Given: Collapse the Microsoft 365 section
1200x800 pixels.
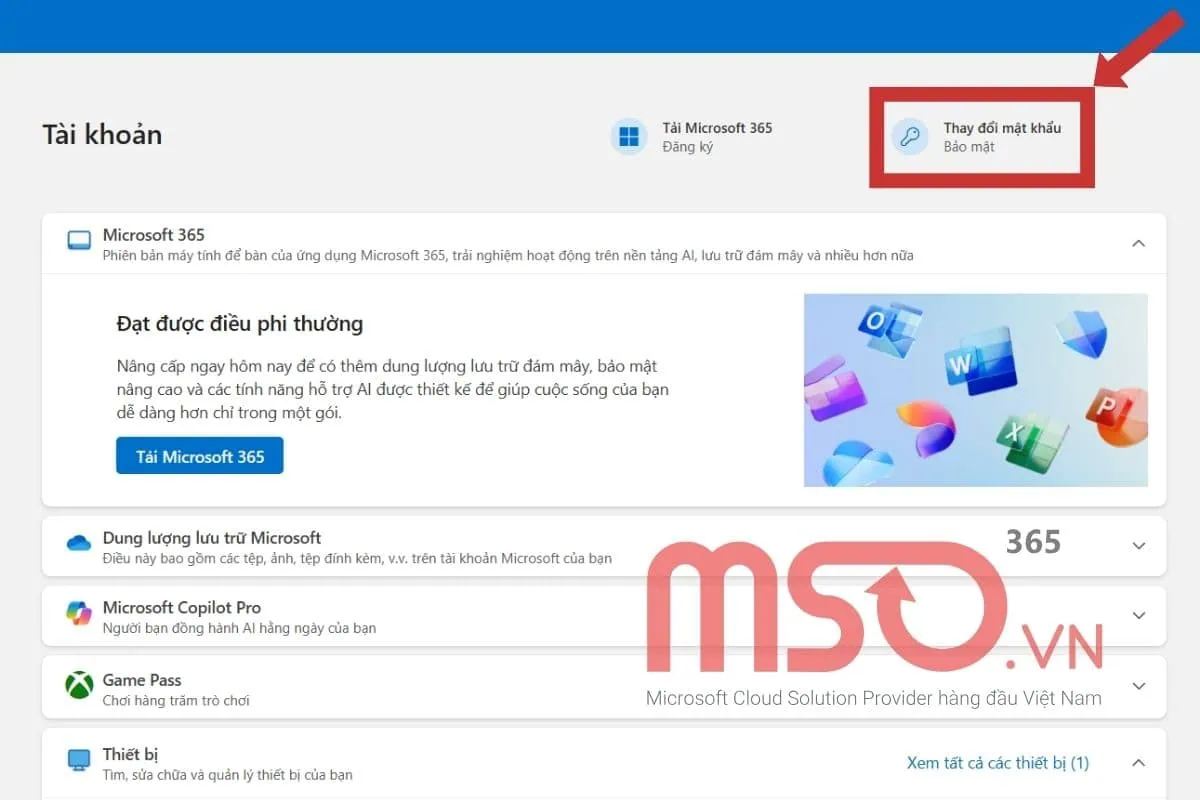Looking at the screenshot, I should pos(1138,243).
